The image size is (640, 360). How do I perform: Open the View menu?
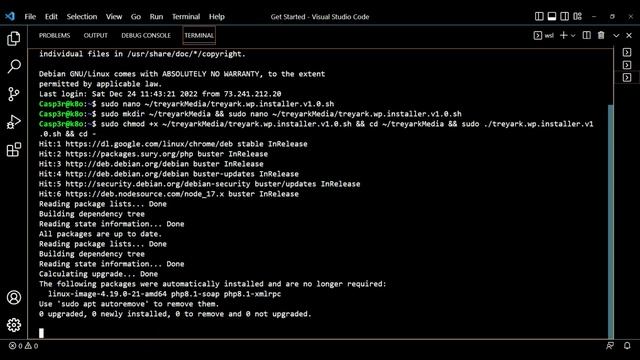click(114, 17)
